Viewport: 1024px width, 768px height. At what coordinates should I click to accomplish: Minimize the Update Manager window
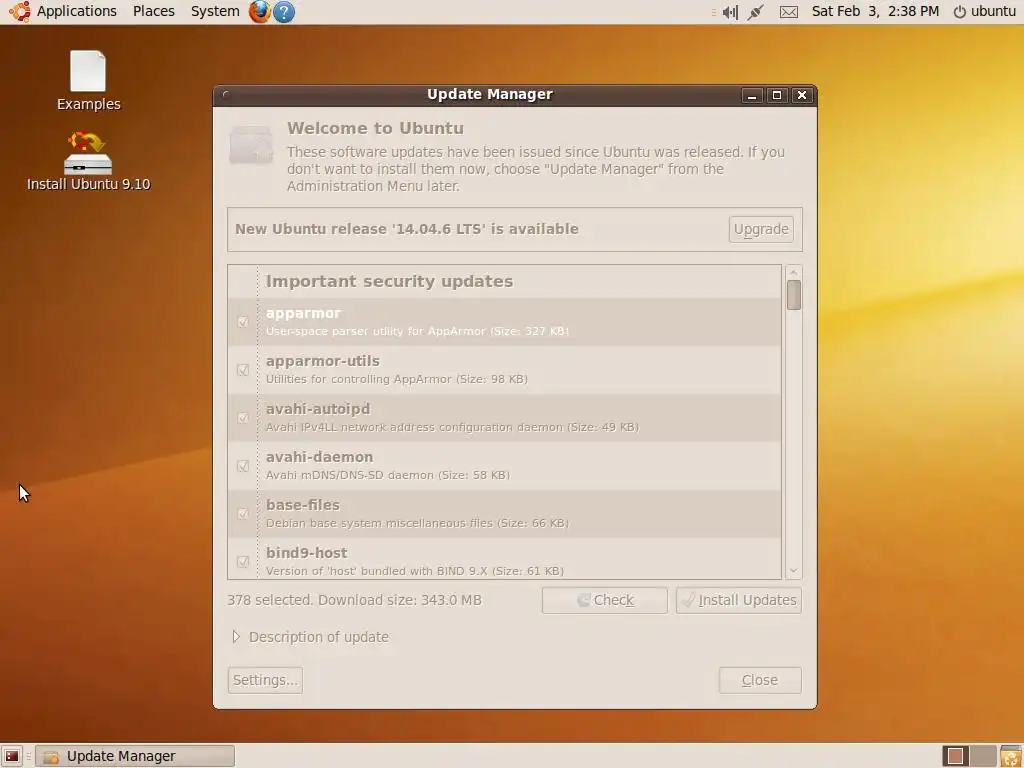[752, 95]
